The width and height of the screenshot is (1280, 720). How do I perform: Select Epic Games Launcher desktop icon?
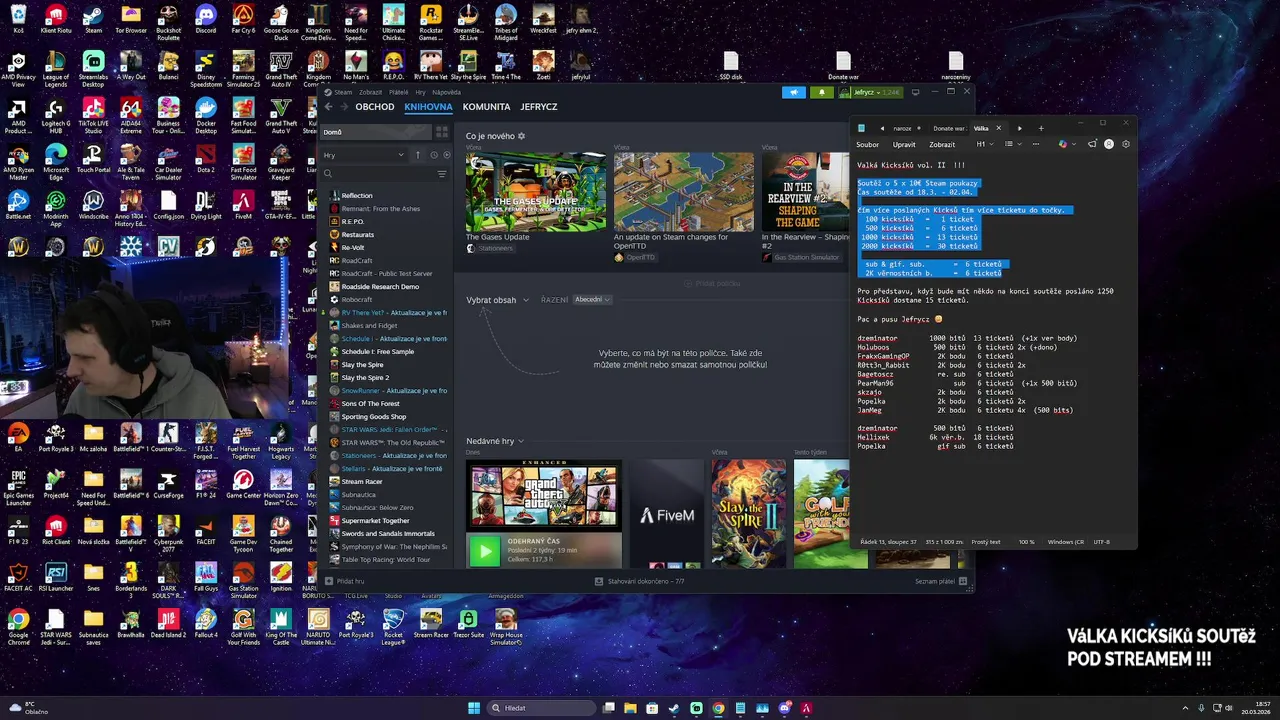(18, 486)
